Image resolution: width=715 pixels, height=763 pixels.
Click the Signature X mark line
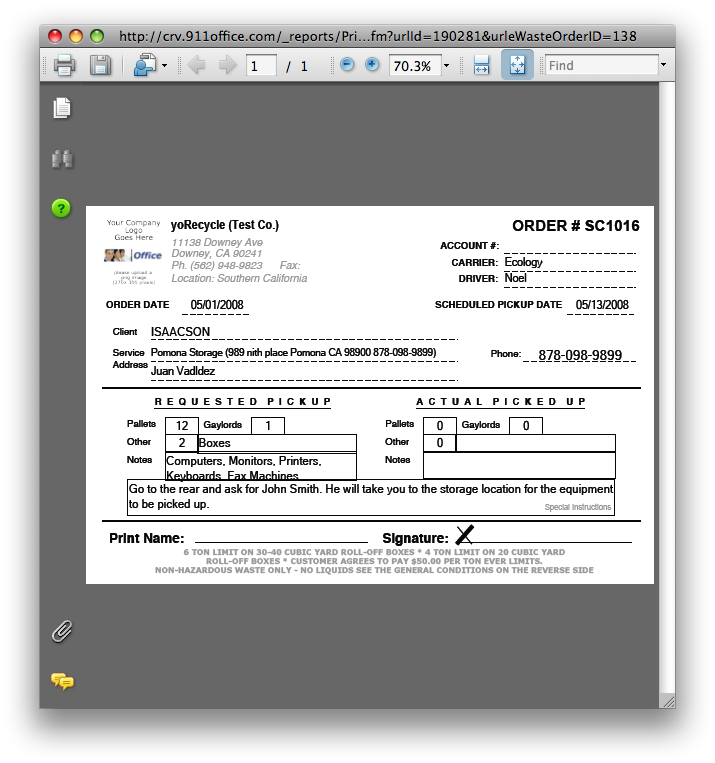[x=543, y=535]
